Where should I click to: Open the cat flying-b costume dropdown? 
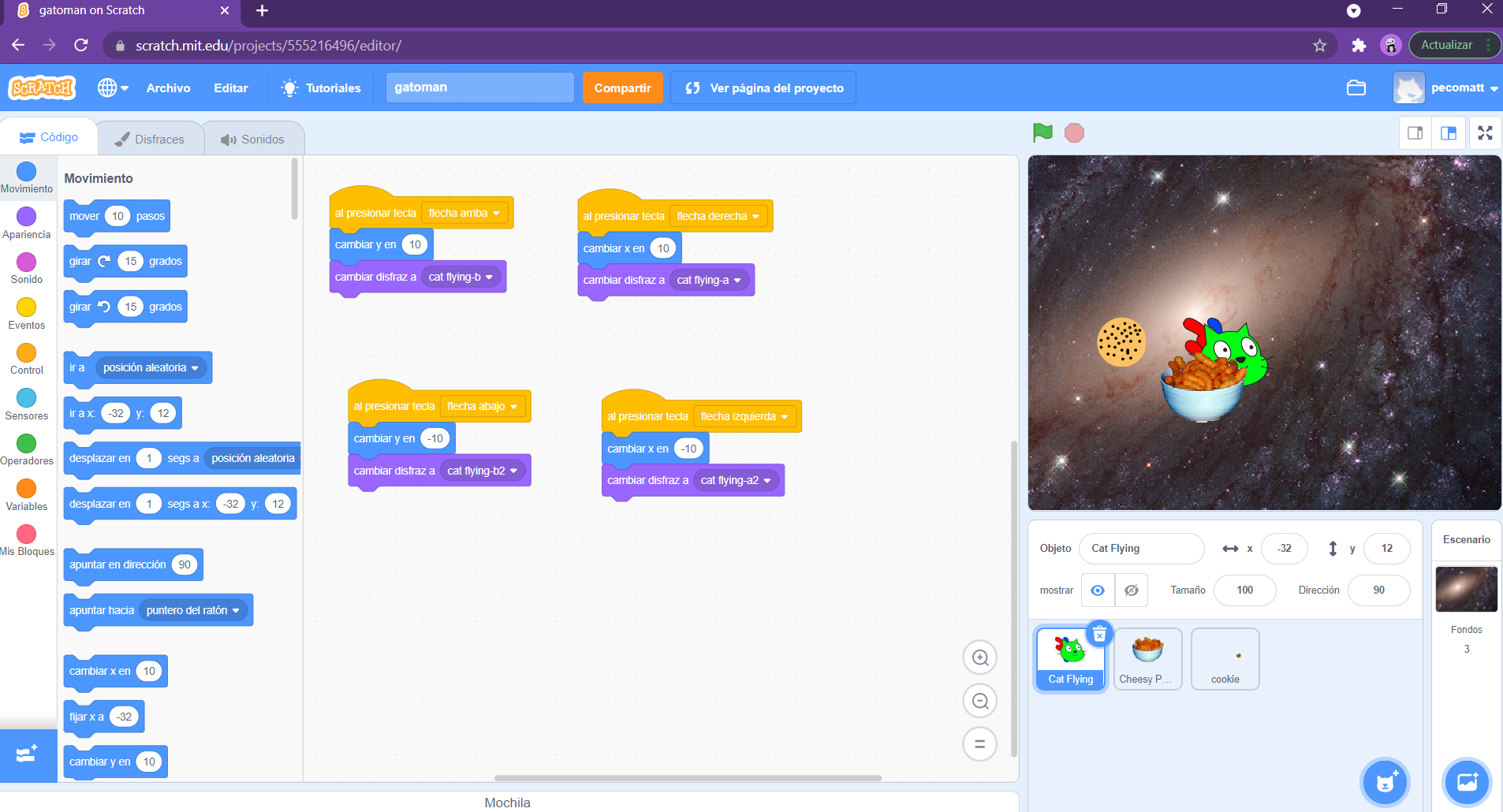pos(461,277)
